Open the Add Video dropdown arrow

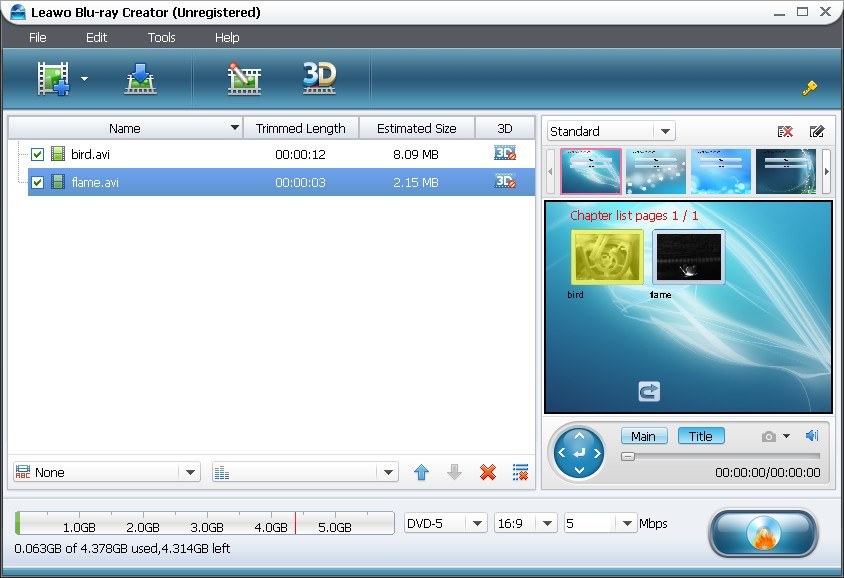click(x=85, y=79)
